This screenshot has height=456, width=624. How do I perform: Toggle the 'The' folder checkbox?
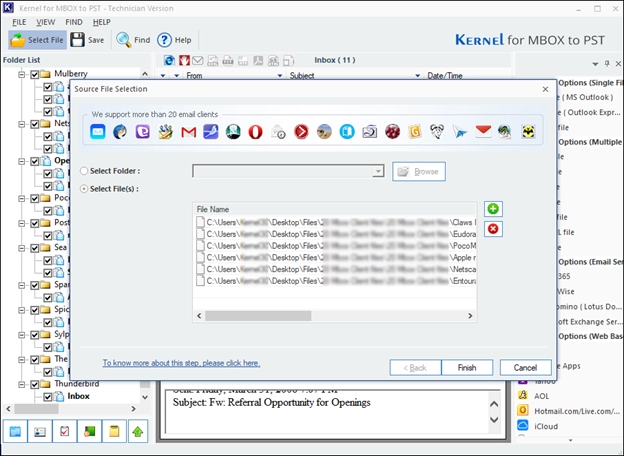tap(35, 359)
